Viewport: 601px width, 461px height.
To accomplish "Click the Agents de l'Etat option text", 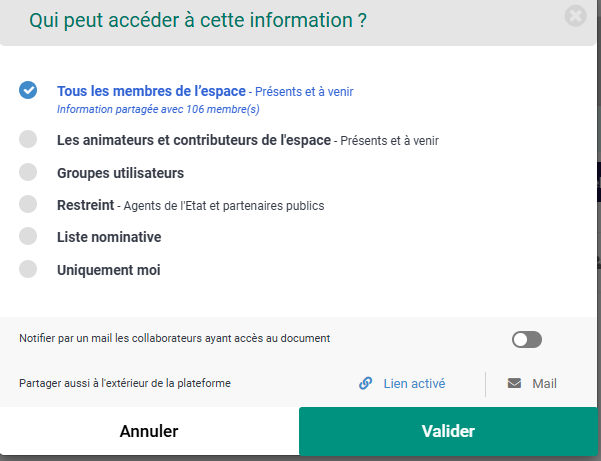I will click(x=222, y=206).
